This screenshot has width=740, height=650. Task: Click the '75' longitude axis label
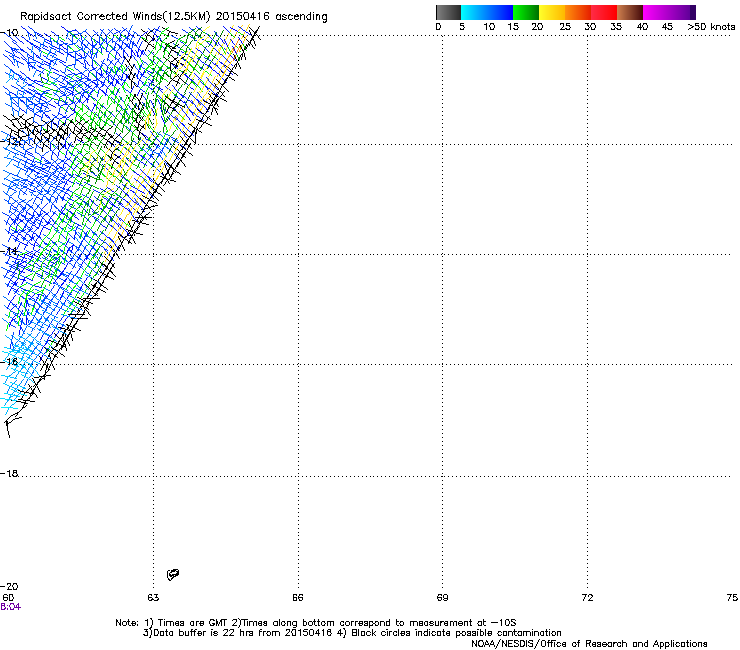coord(732,598)
